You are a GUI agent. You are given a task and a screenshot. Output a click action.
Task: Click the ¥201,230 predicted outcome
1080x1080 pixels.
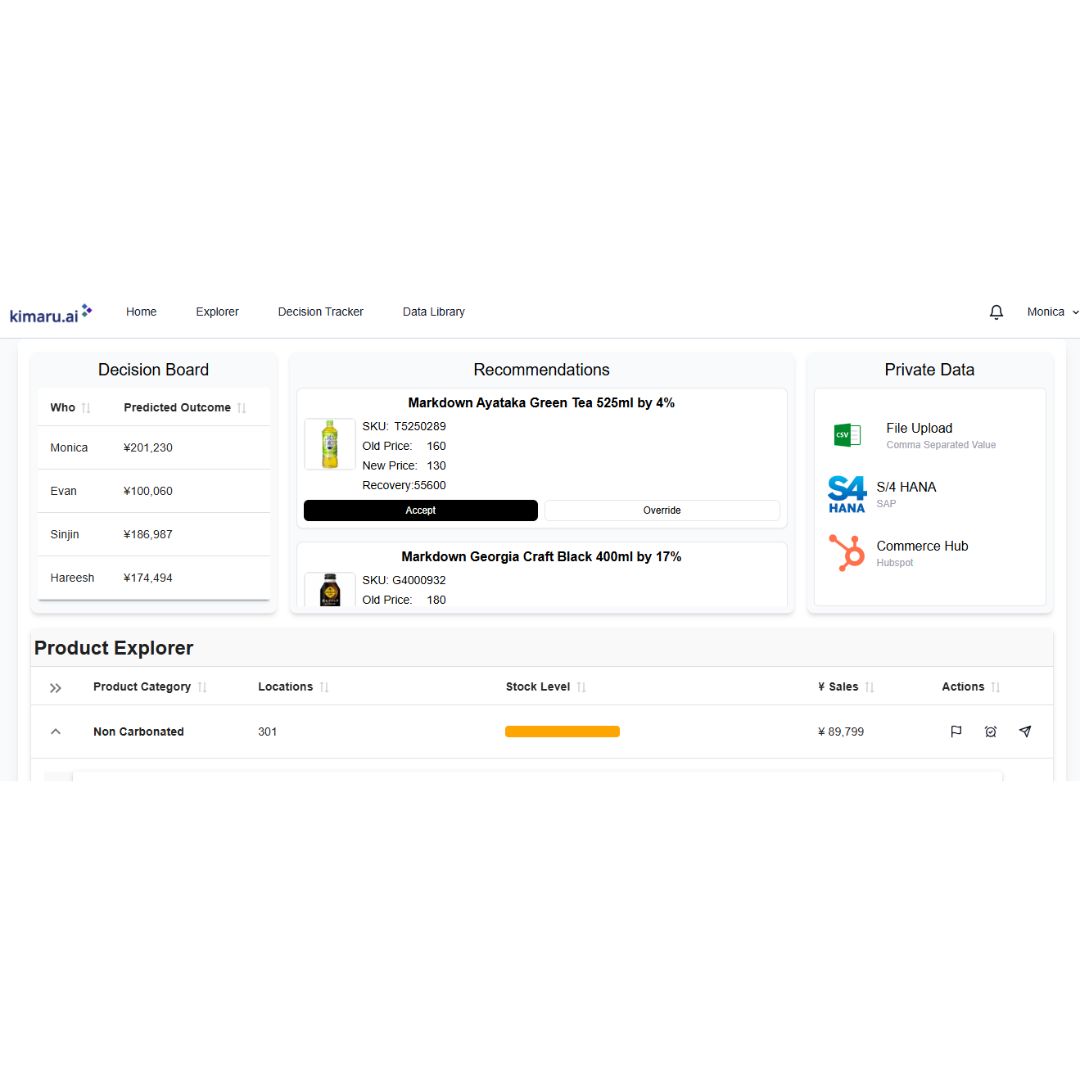pyautogui.click(x=148, y=448)
